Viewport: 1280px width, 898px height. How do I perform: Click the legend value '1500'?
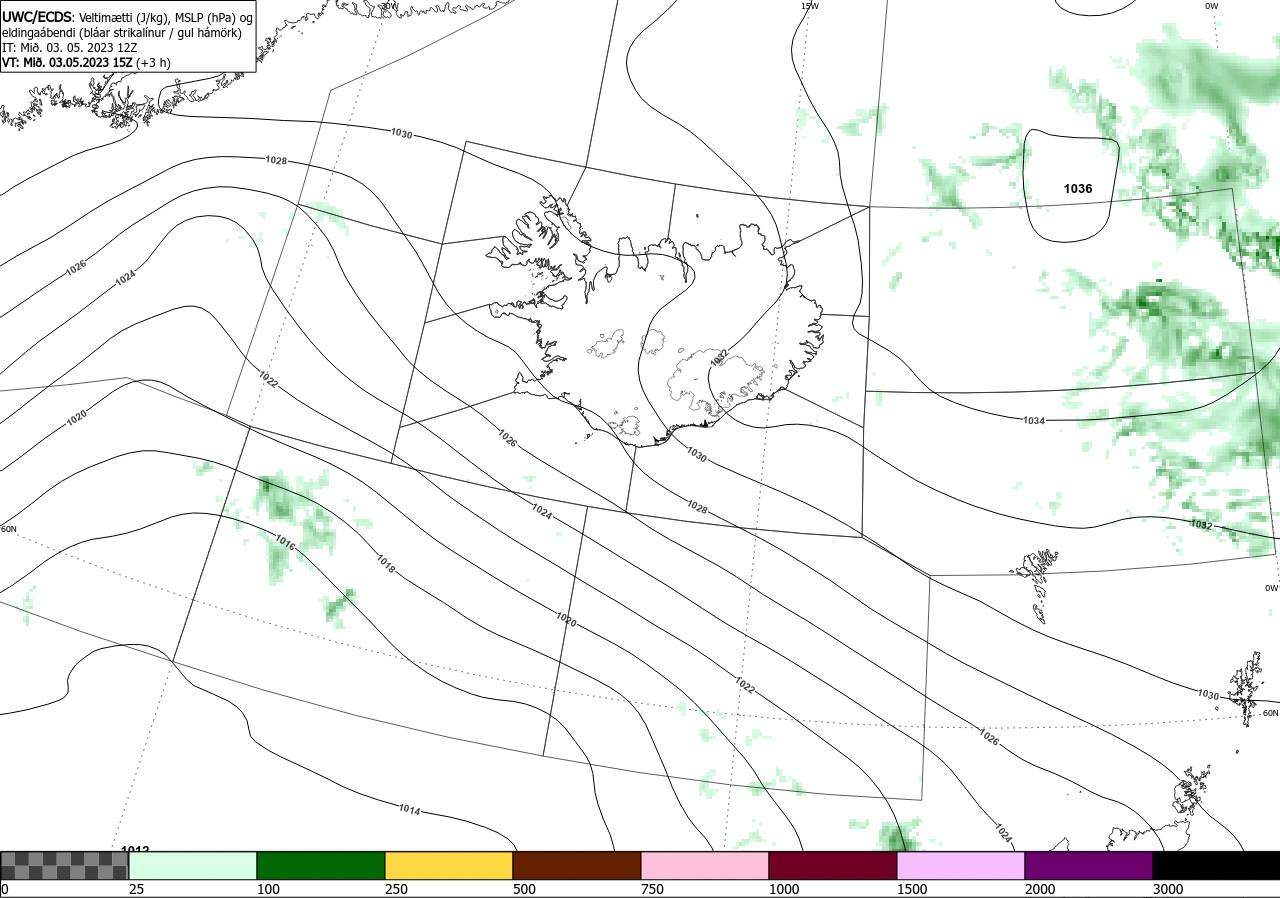coord(911,889)
